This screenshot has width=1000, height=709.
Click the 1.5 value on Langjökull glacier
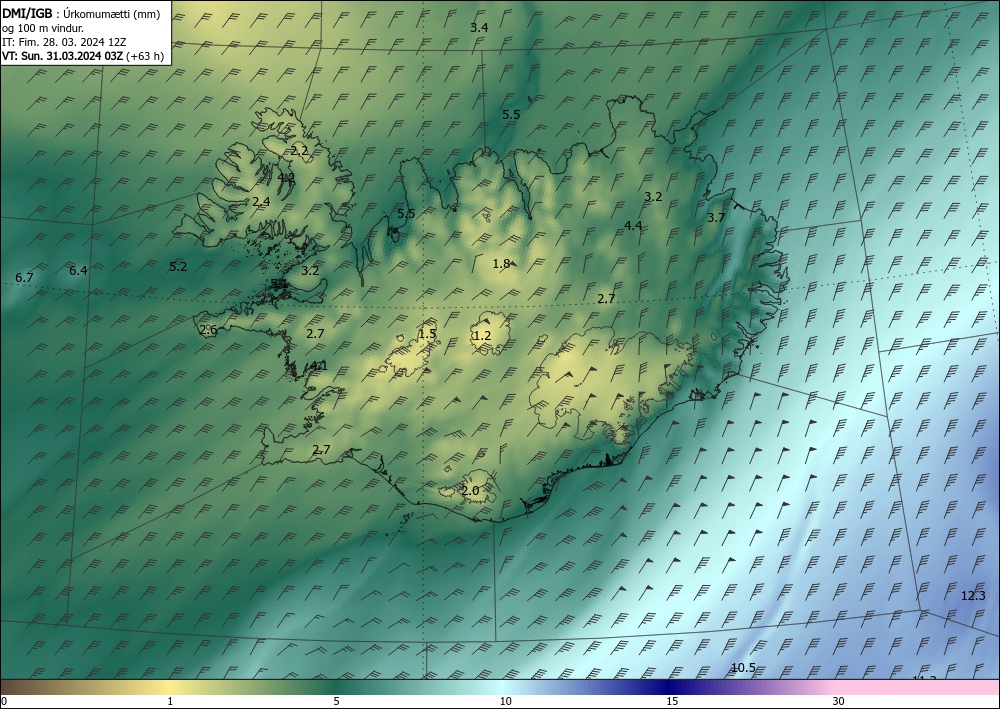427,333
